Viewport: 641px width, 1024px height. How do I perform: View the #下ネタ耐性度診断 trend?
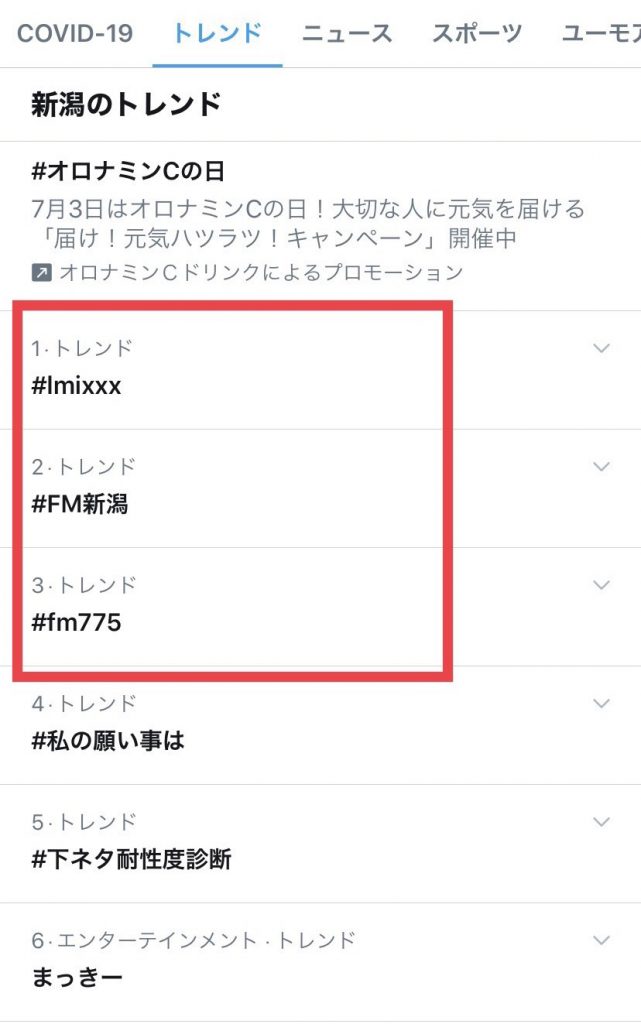coord(131,859)
